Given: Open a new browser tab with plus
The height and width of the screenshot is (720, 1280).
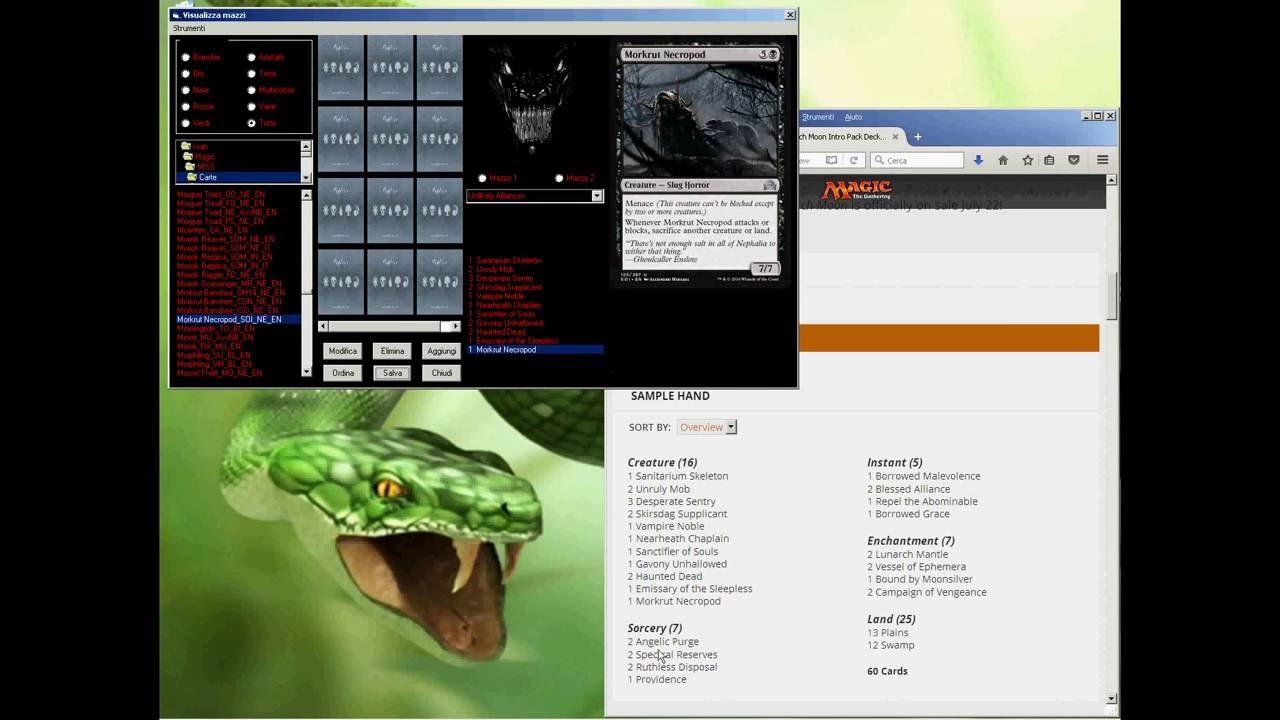Looking at the screenshot, I should (x=917, y=137).
